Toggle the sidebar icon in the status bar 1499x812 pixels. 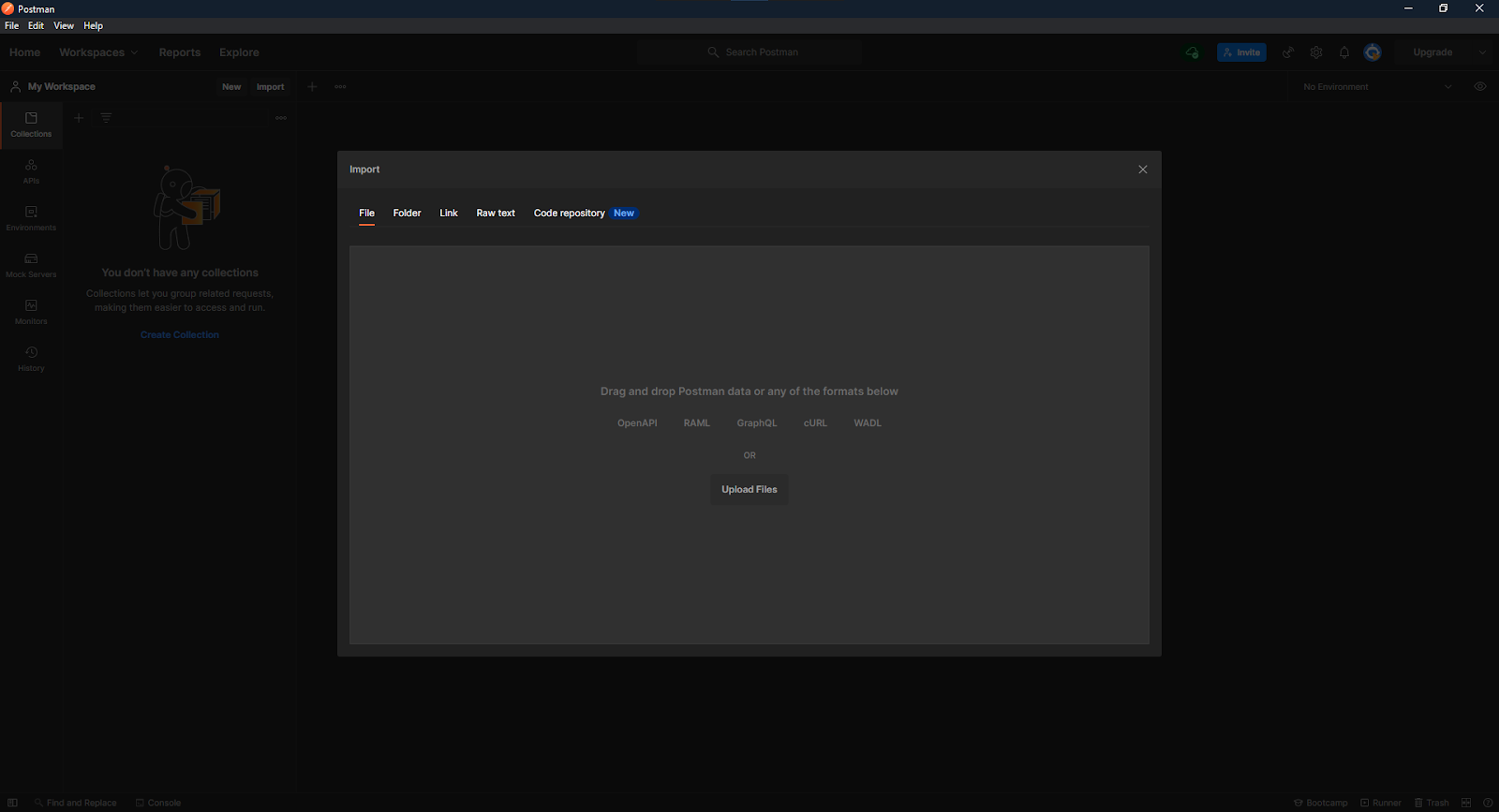tap(12, 803)
